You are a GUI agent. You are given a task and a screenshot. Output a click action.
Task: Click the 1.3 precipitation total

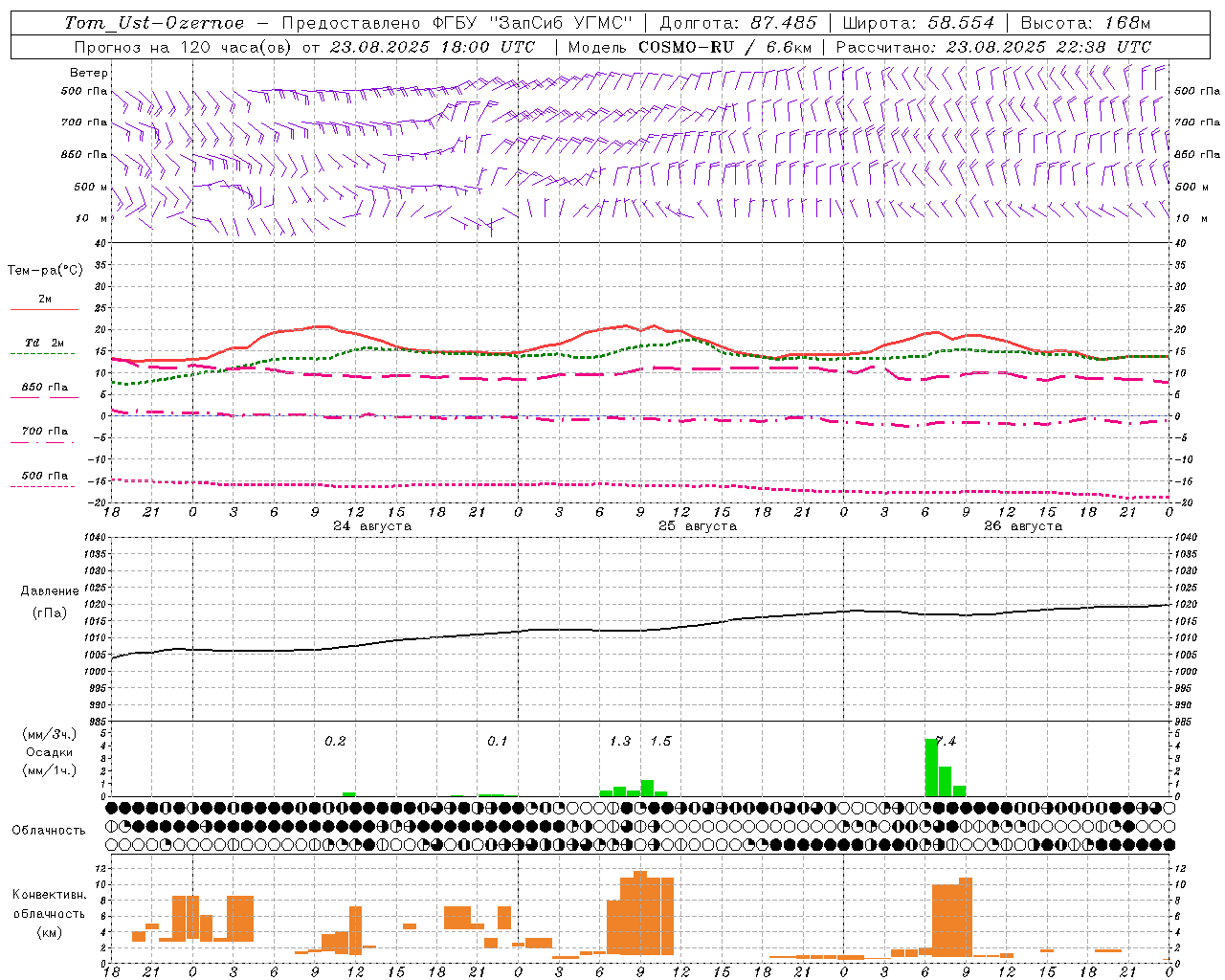click(620, 741)
